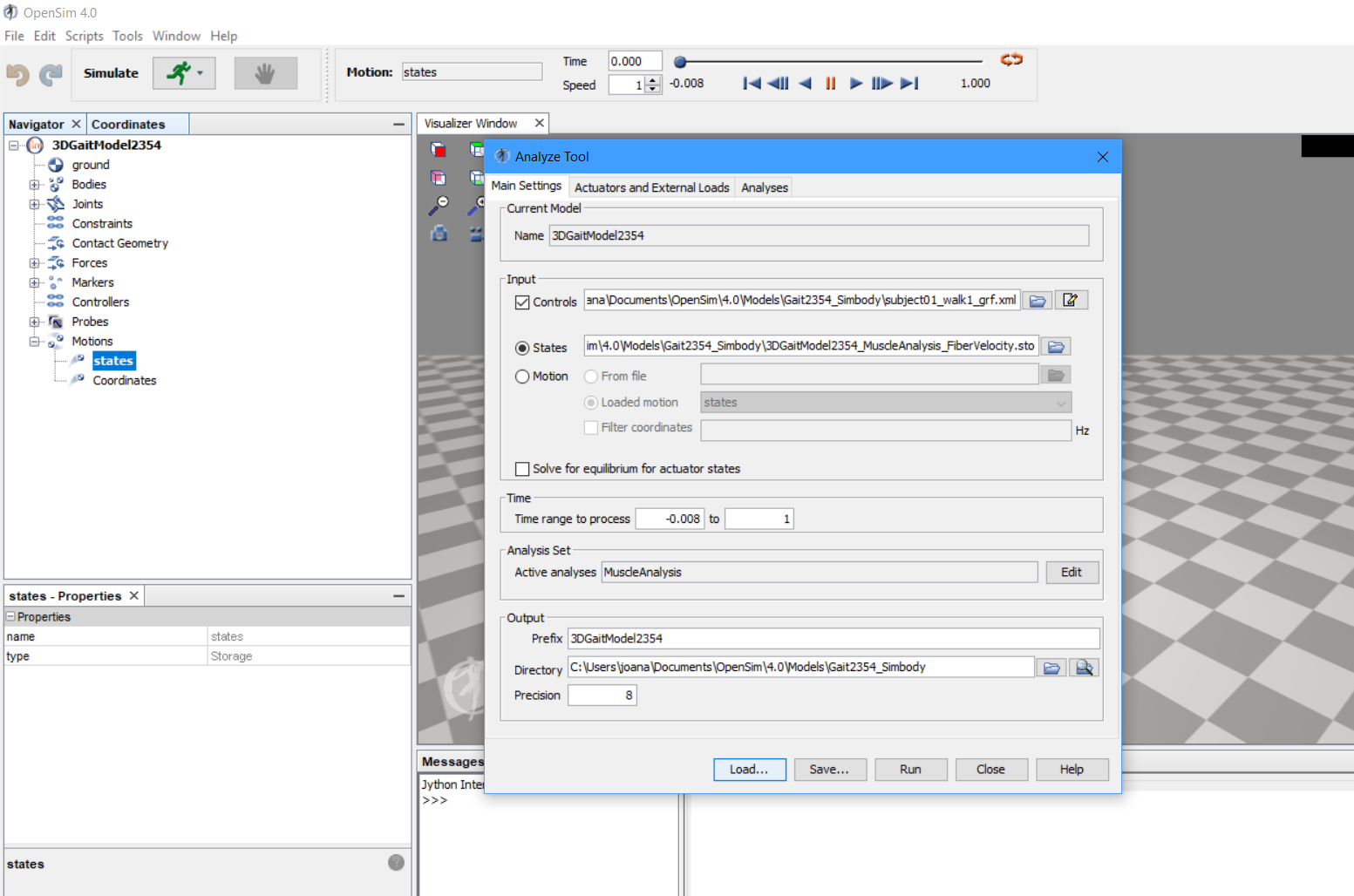This screenshot has width=1354, height=896.
Task: Play the motion forward
Action: [856, 83]
